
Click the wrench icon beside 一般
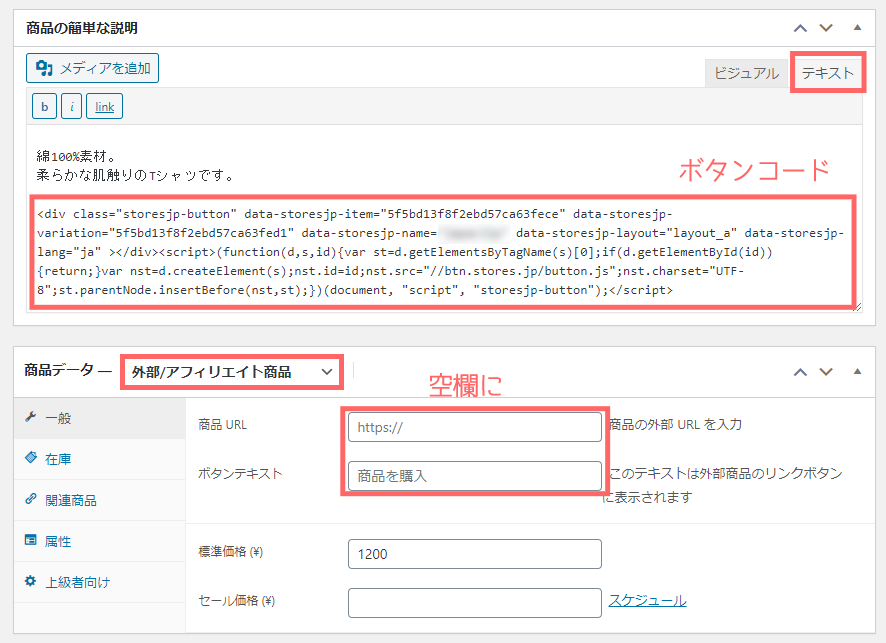[31, 417]
